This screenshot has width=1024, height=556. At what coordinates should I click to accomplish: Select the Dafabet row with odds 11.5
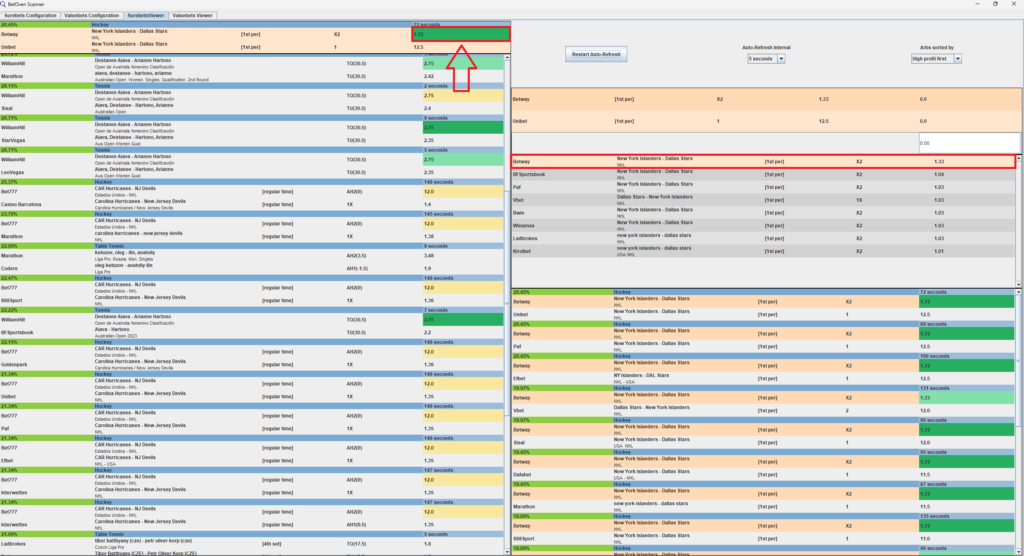(763, 474)
